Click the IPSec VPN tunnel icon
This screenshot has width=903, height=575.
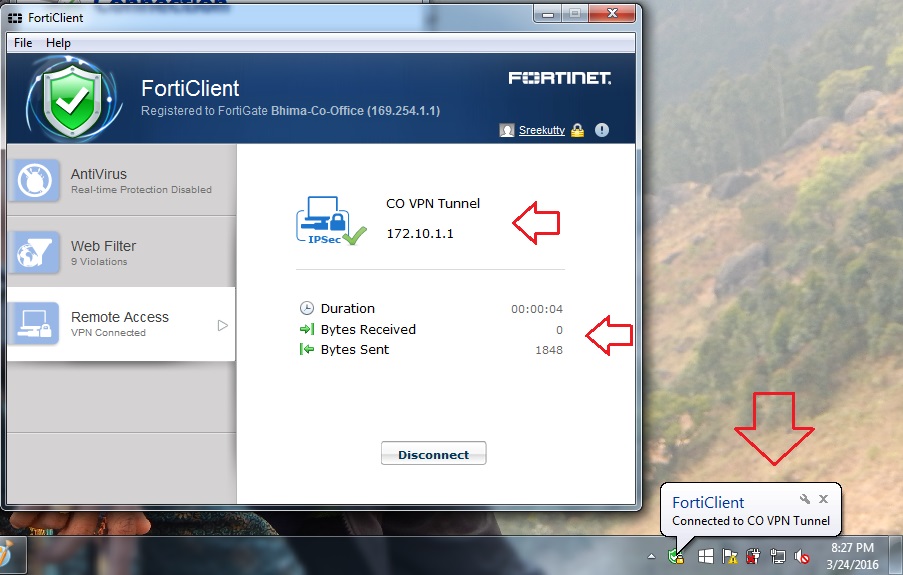330,221
